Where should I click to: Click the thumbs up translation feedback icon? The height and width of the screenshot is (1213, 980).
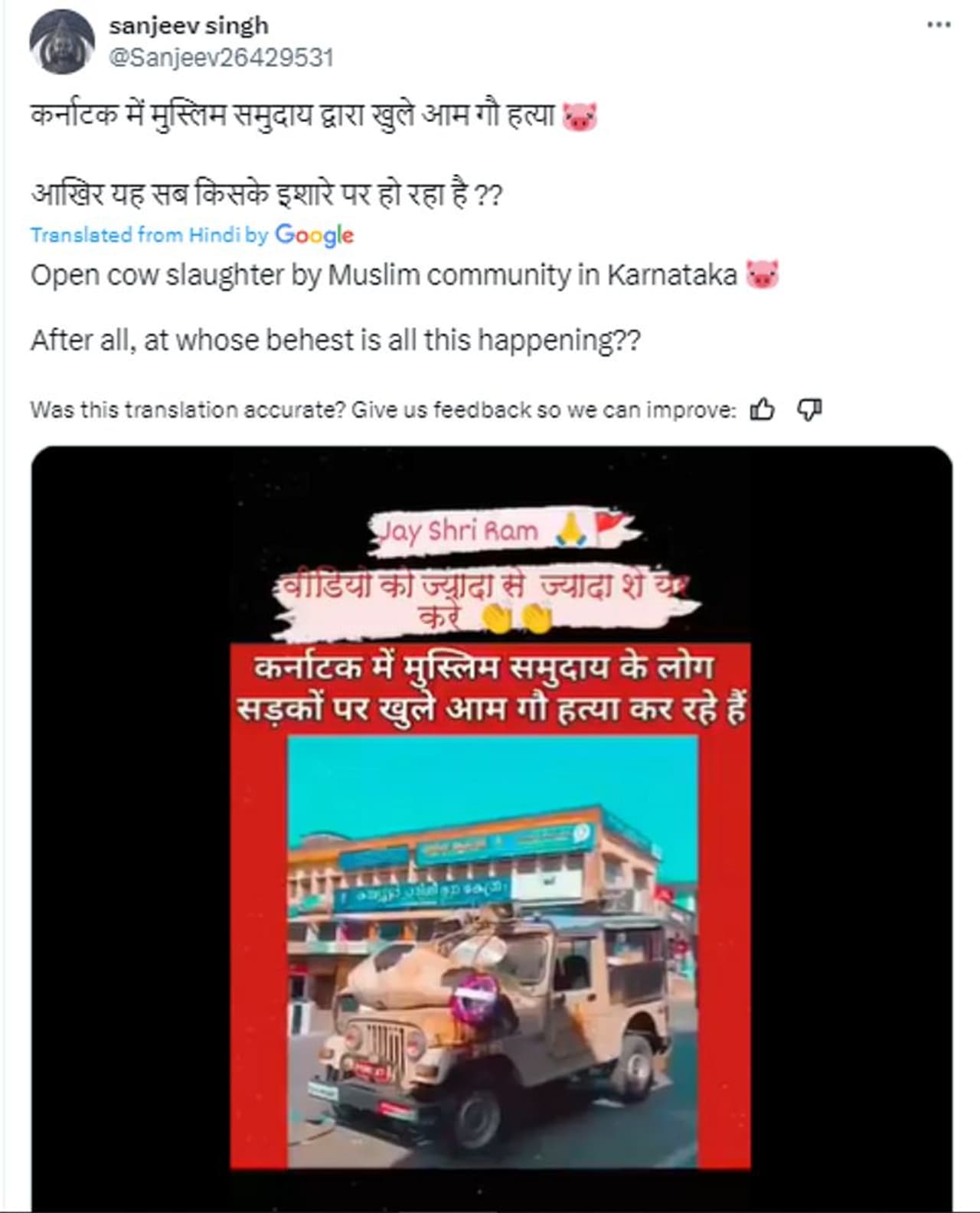pos(762,410)
